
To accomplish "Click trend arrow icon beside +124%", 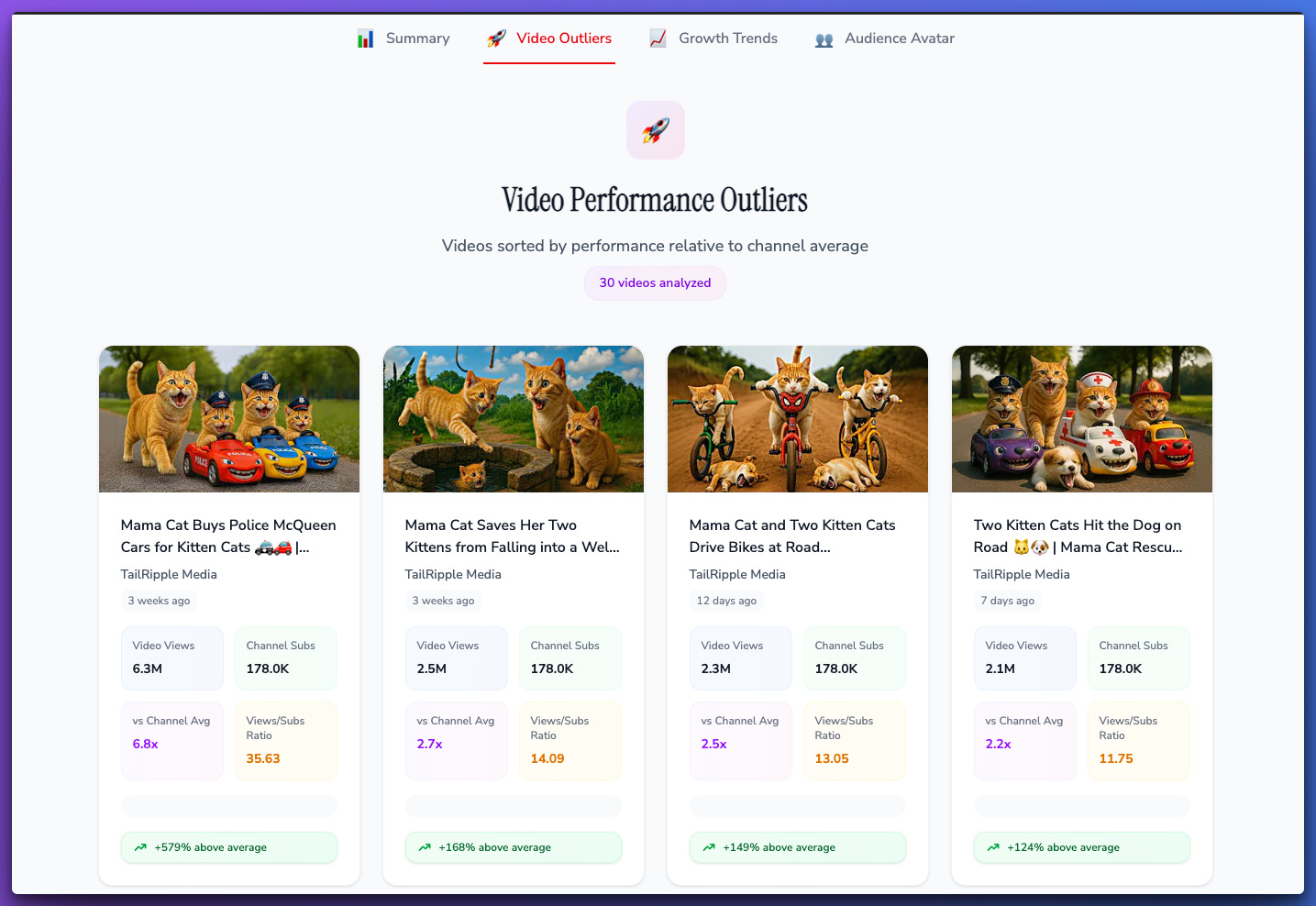I will click(993, 847).
